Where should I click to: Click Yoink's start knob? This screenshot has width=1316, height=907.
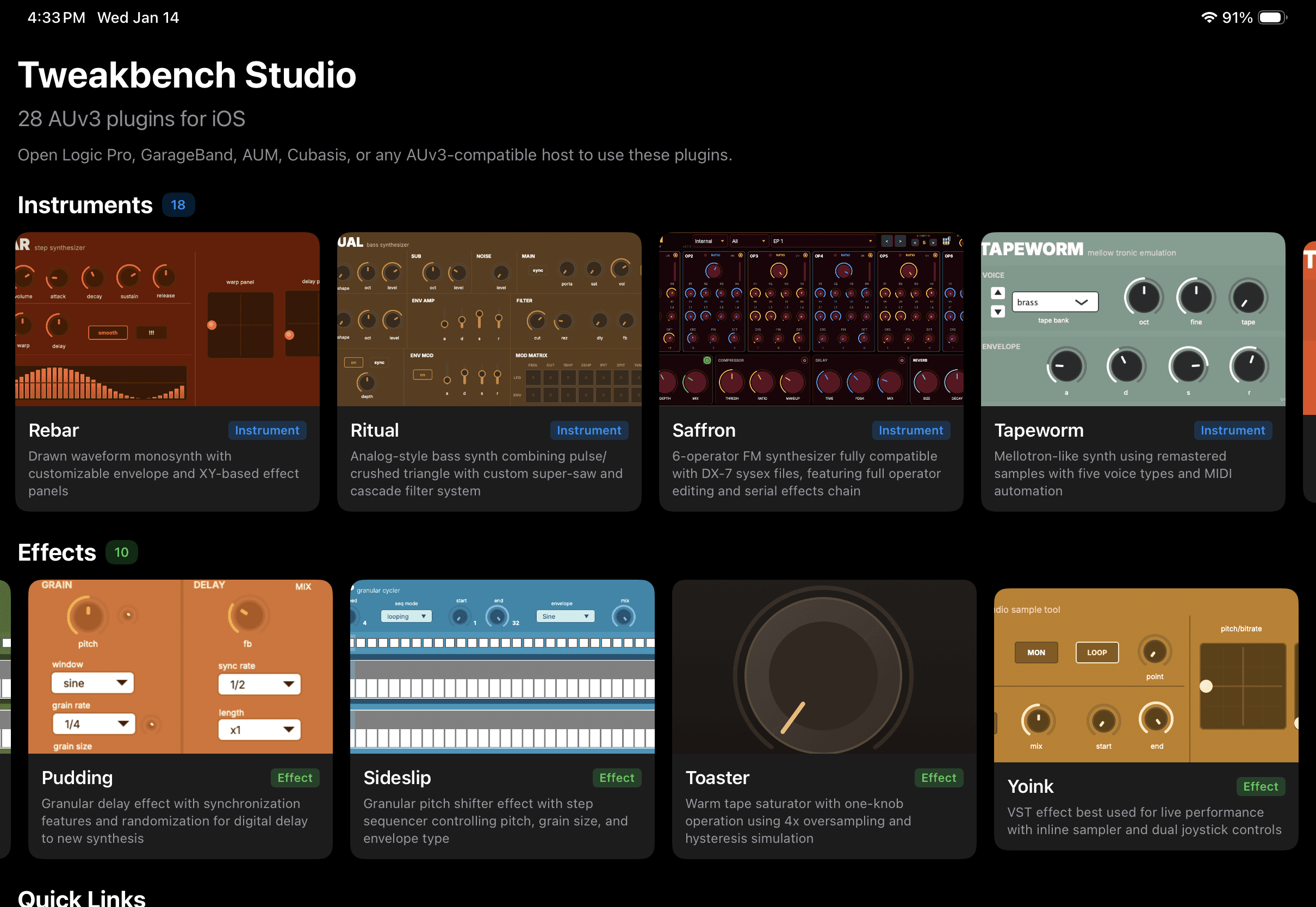1103,720
